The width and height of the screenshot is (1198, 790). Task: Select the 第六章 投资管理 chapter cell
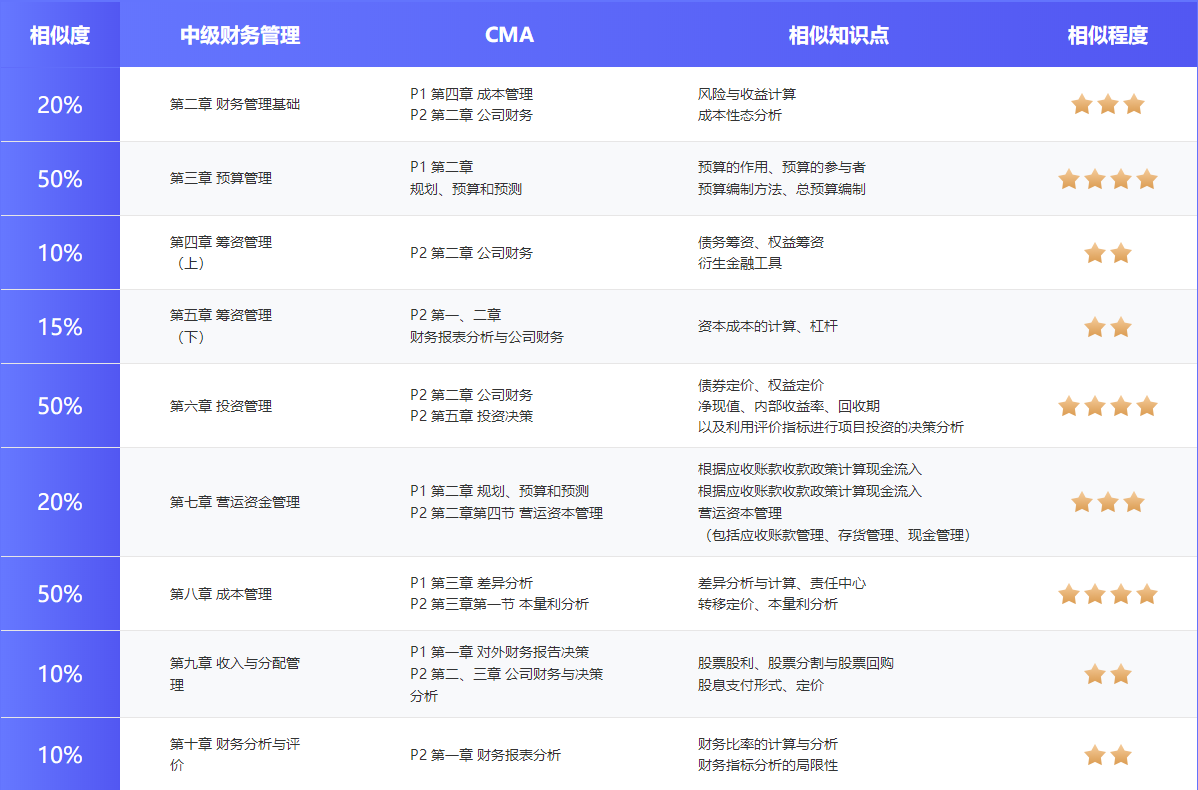click(x=220, y=406)
